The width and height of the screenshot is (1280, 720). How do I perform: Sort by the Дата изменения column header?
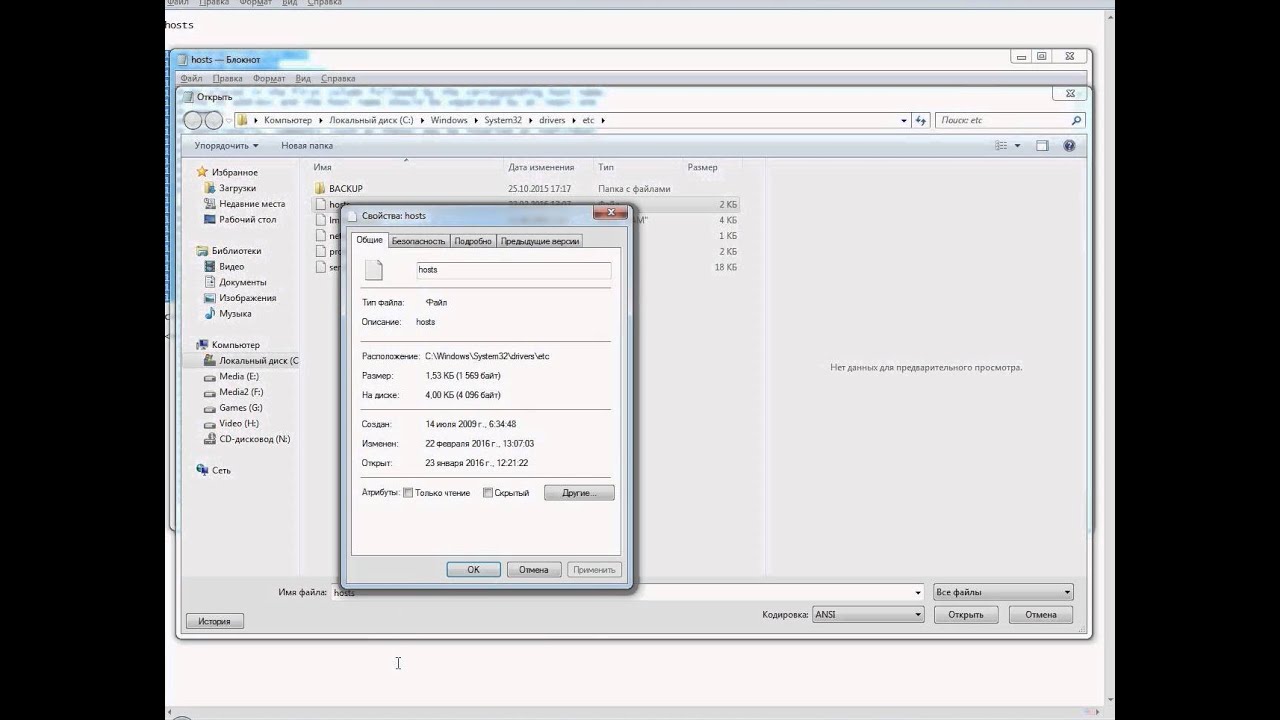click(x=541, y=167)
